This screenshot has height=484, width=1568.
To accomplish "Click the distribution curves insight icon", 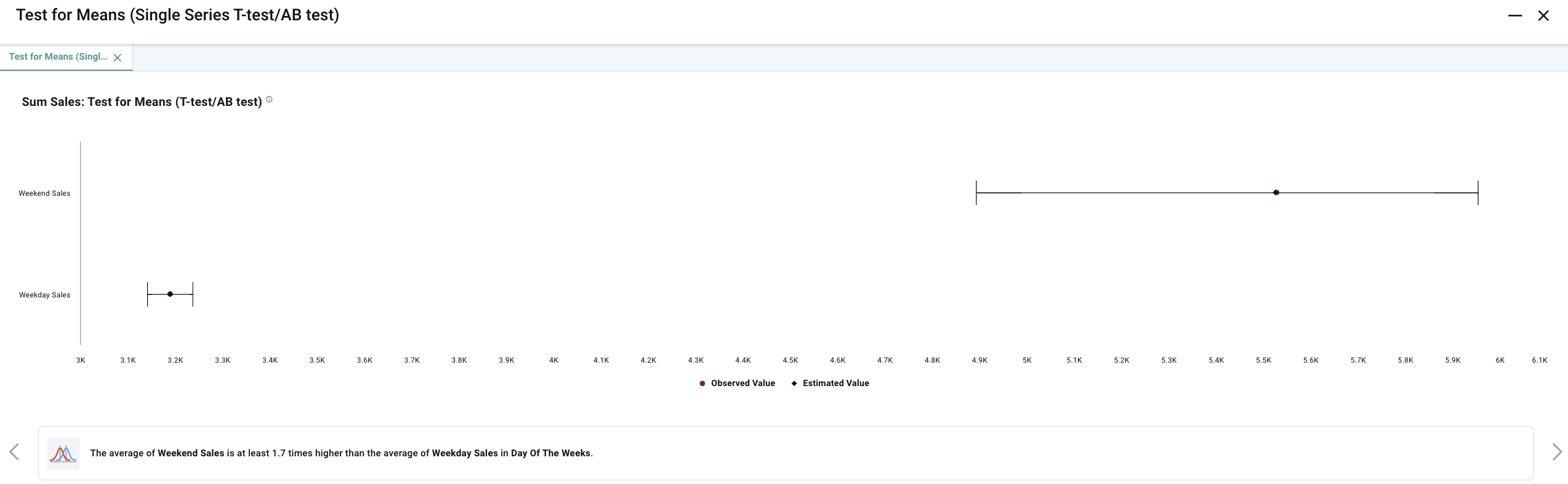I will coord(63,454).
